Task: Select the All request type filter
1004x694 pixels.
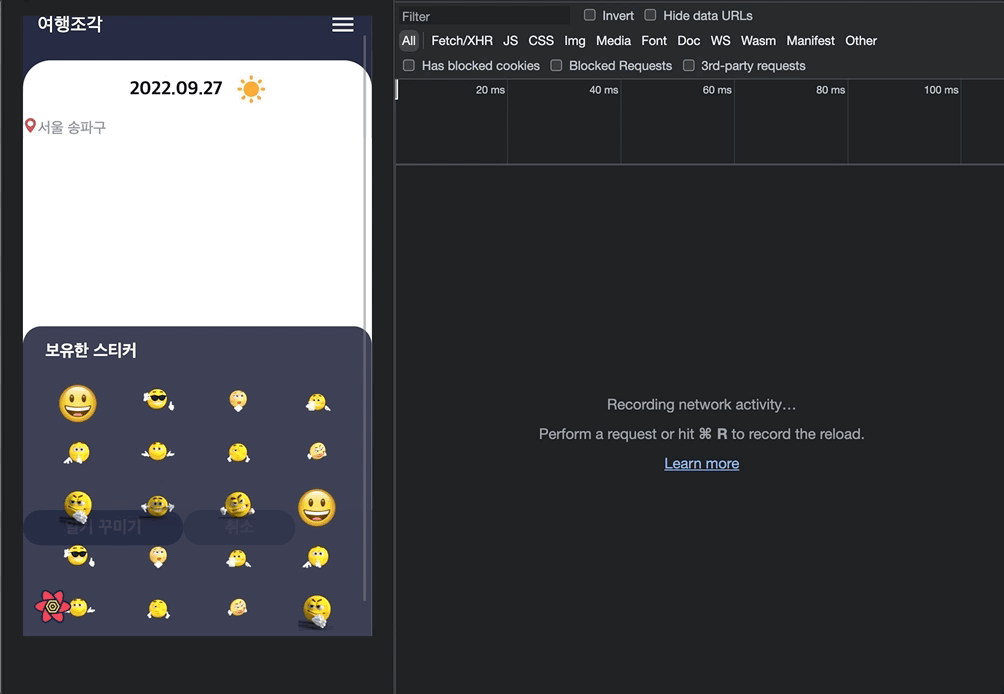Action: click(x=409, y=41)
